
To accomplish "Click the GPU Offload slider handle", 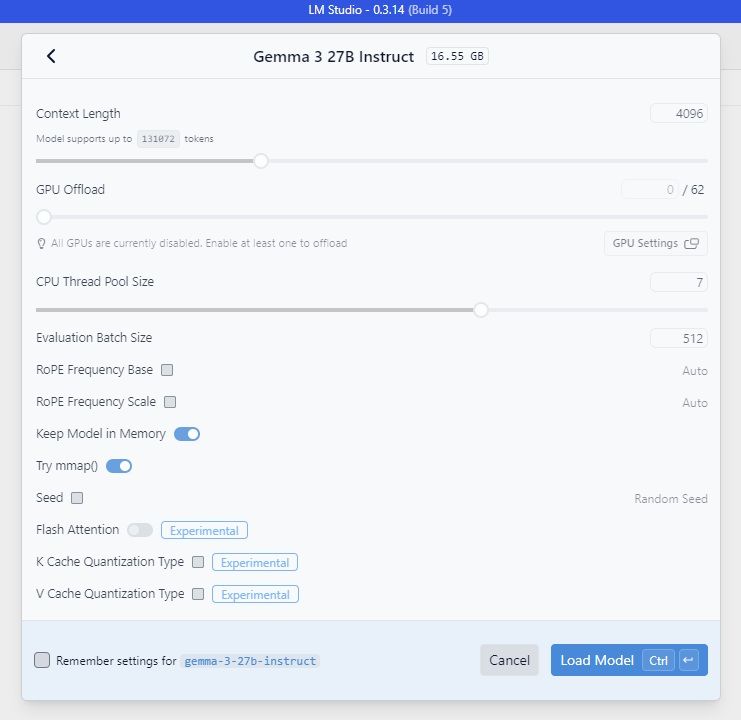I will pos(44,216).
